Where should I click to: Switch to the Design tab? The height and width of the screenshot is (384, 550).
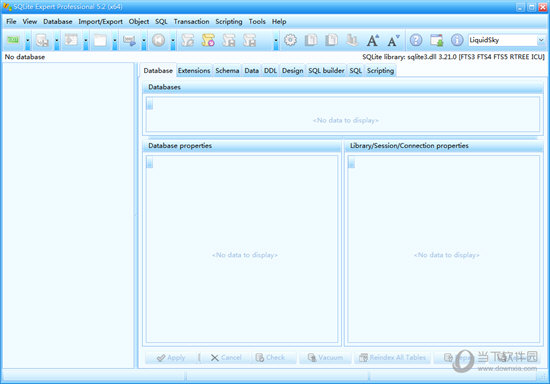[x=293, y=70]
